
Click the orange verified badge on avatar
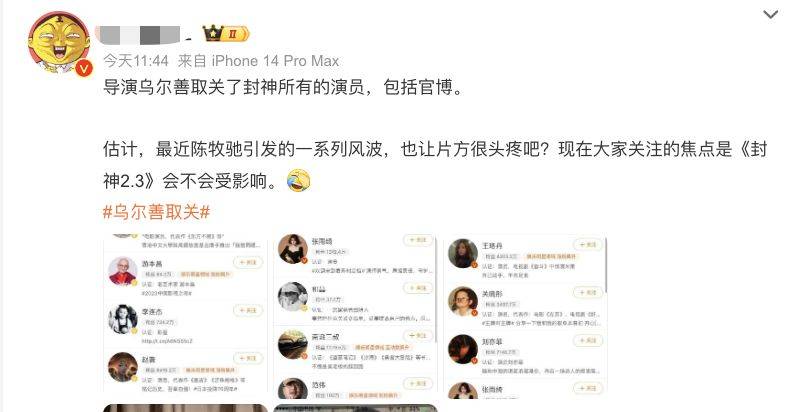tap(84, 68)
